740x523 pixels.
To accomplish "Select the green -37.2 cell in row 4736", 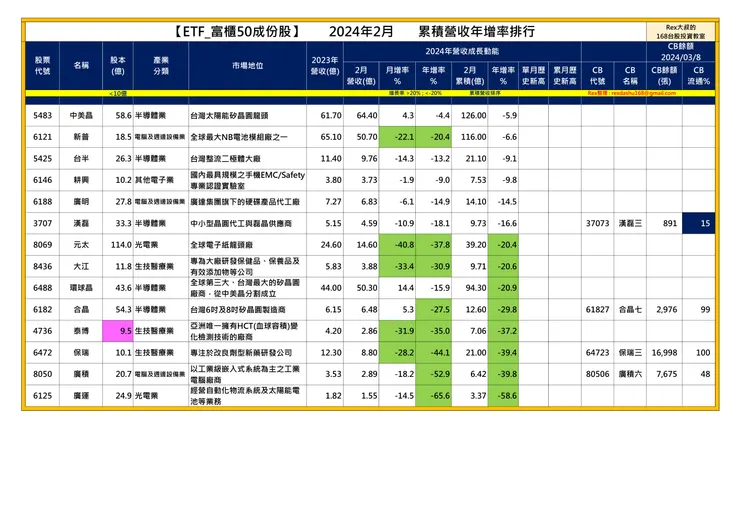I will point(504,331).
